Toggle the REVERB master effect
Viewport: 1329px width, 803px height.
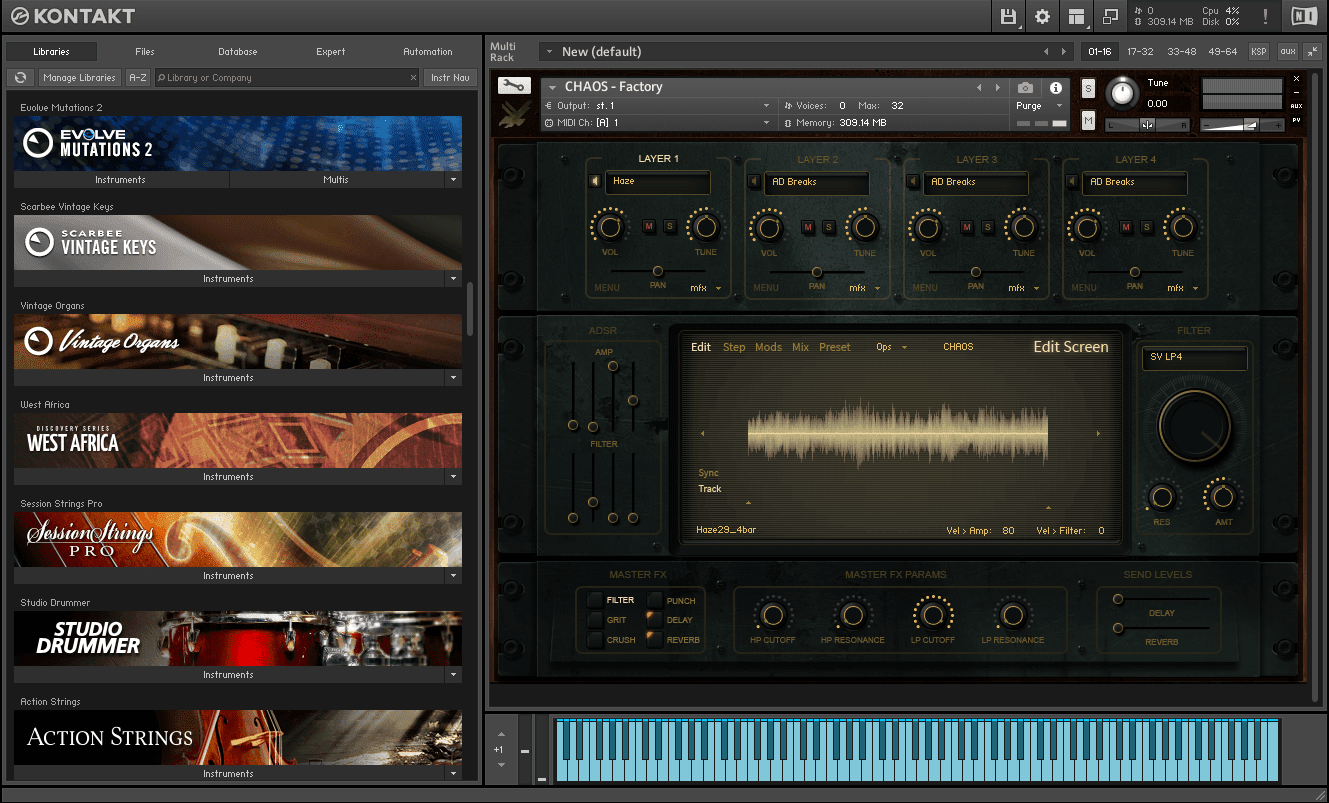[654, 640]
